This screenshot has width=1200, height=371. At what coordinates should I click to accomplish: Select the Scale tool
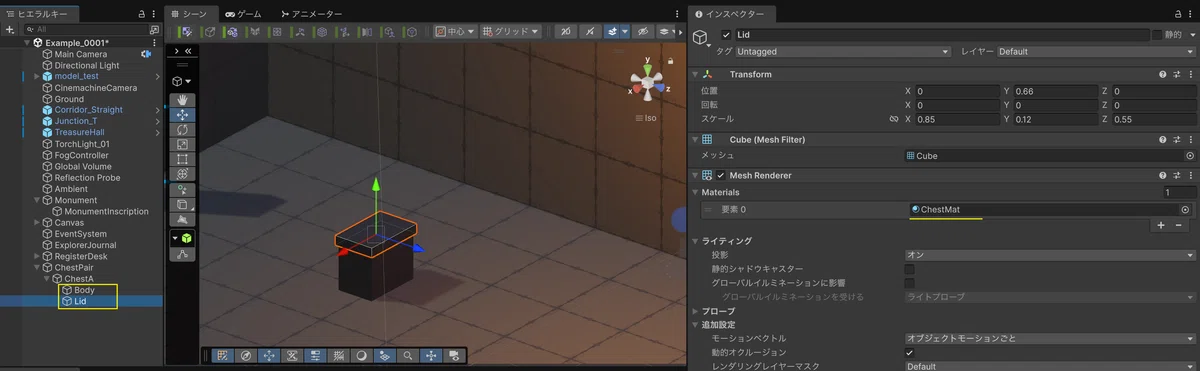(182, 145)
